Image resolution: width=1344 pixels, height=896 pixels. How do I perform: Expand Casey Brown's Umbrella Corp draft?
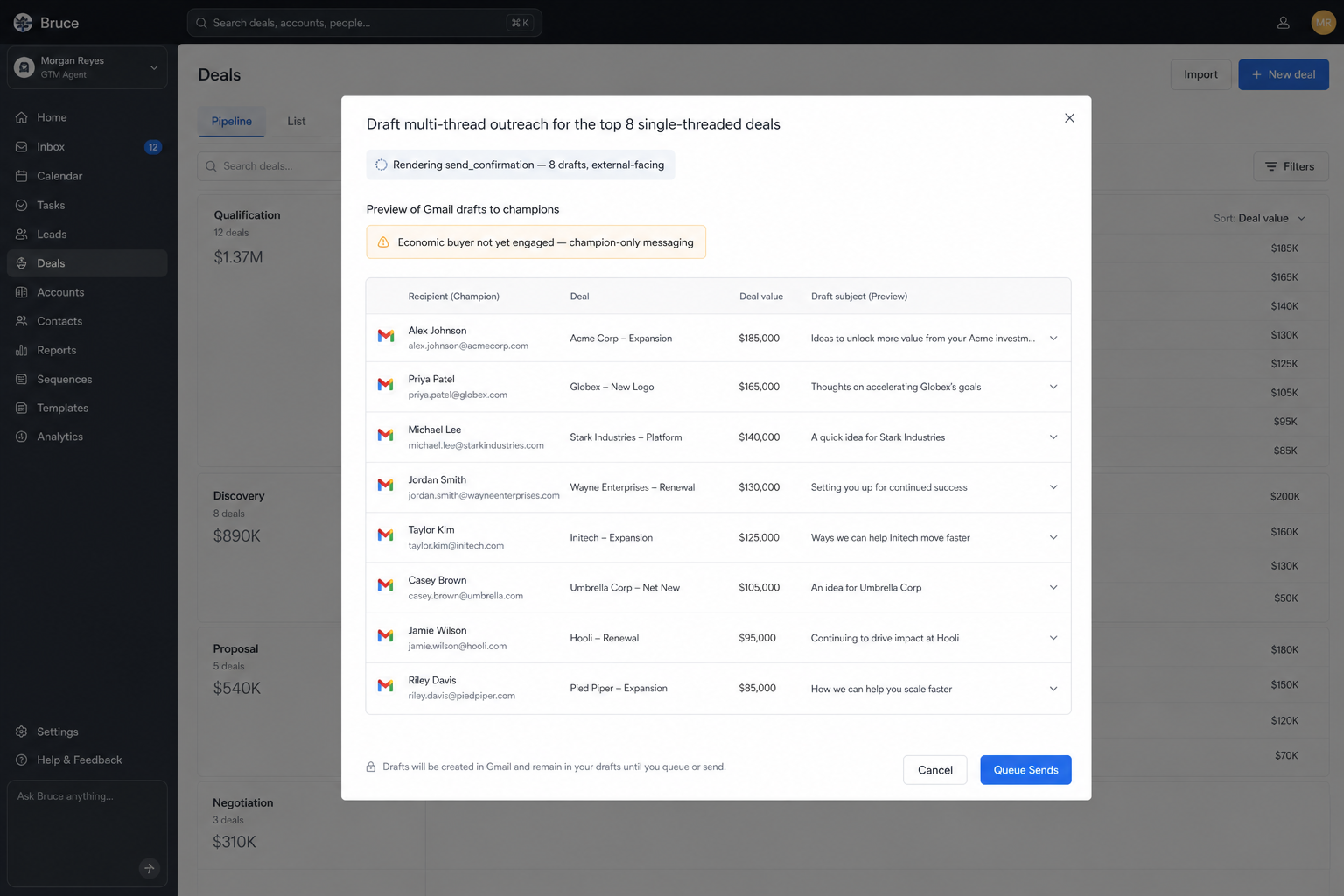[x=1053, y=588]
